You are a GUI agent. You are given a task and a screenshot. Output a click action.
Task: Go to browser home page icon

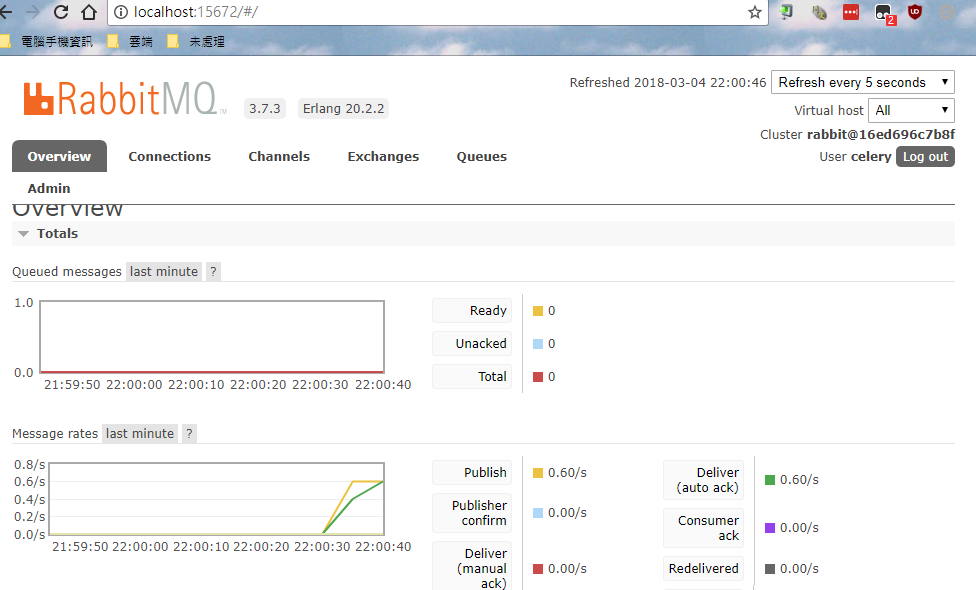tap(89, 12)
